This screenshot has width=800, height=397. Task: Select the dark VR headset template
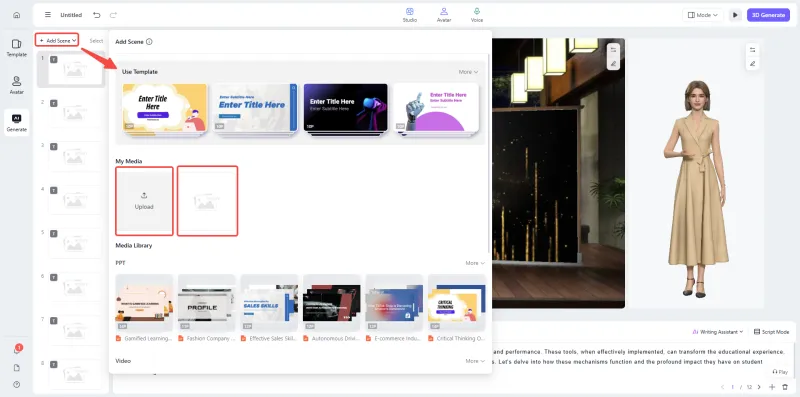[345, 109]
